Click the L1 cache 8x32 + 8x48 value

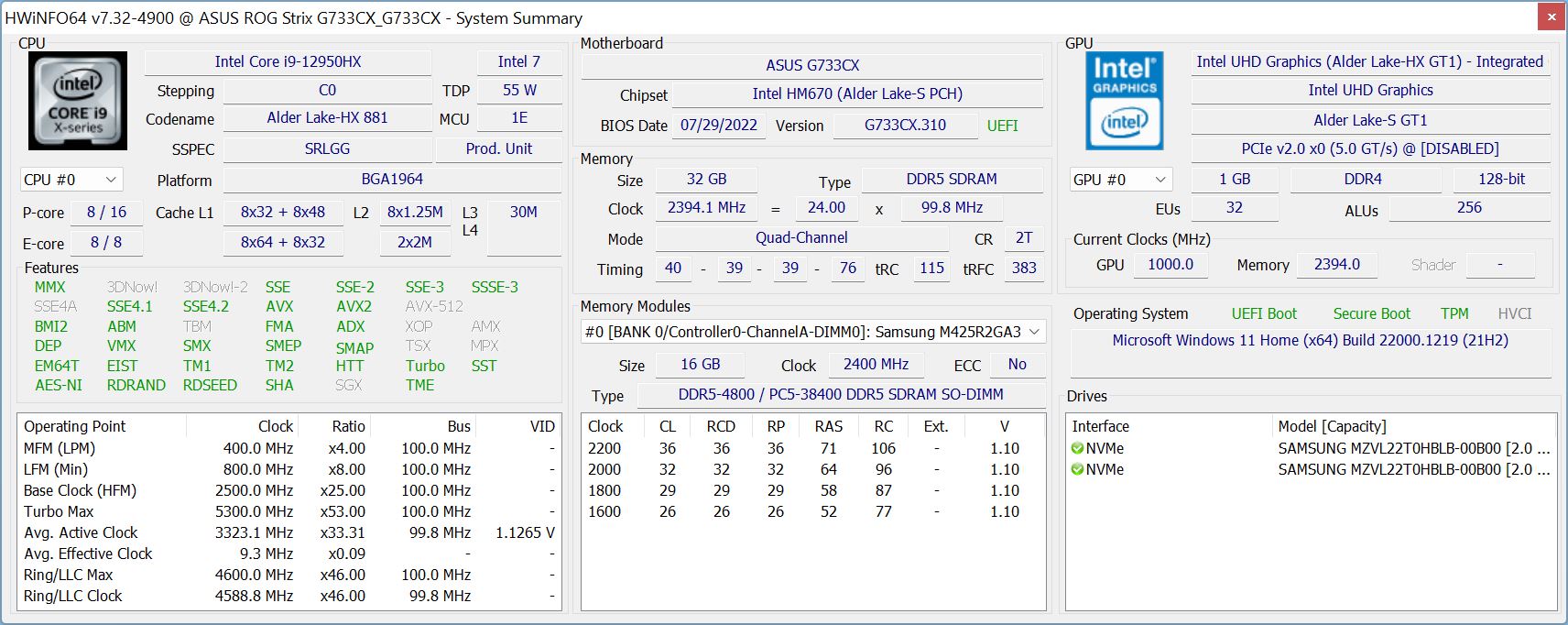pos(283,213)
